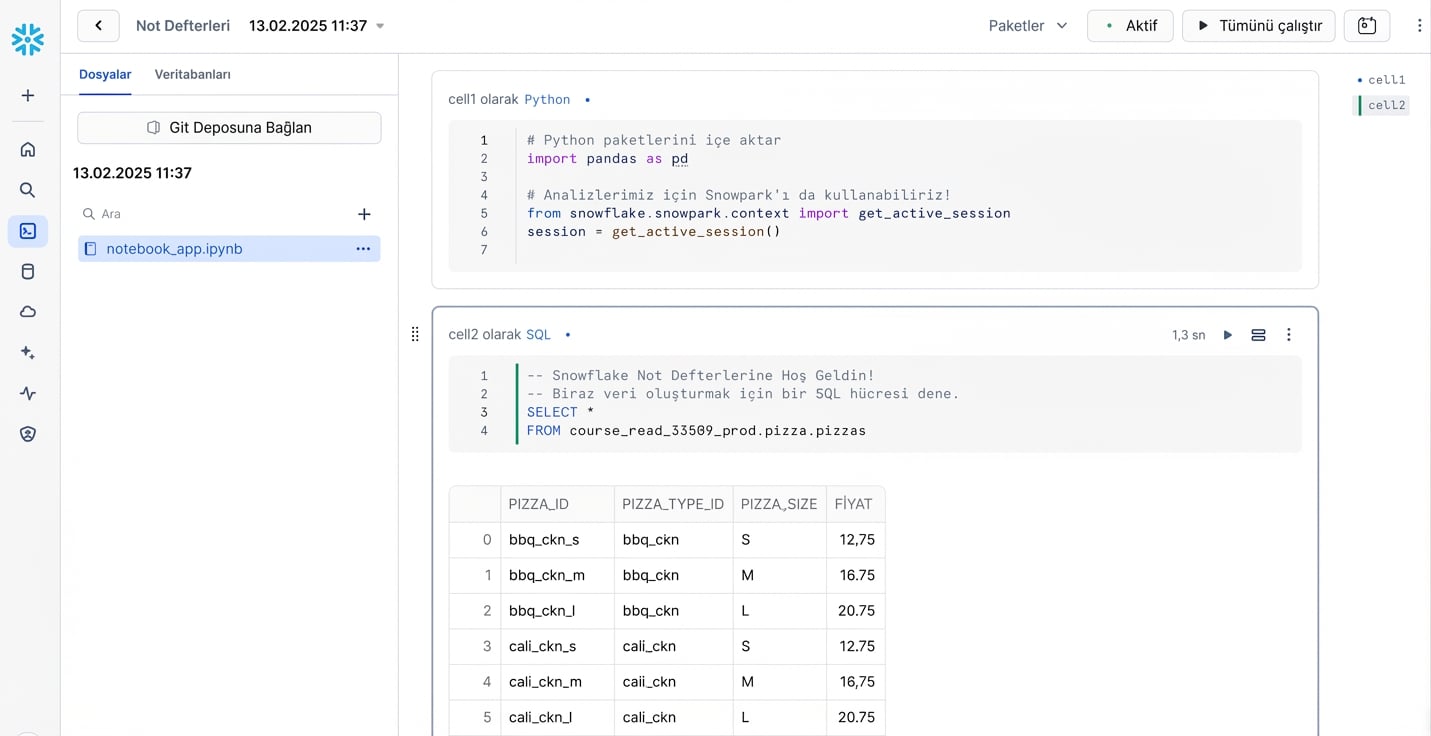1431x736 pixels.
Task: Open Home from the left sidebar
Action: [x=27, y=148]
